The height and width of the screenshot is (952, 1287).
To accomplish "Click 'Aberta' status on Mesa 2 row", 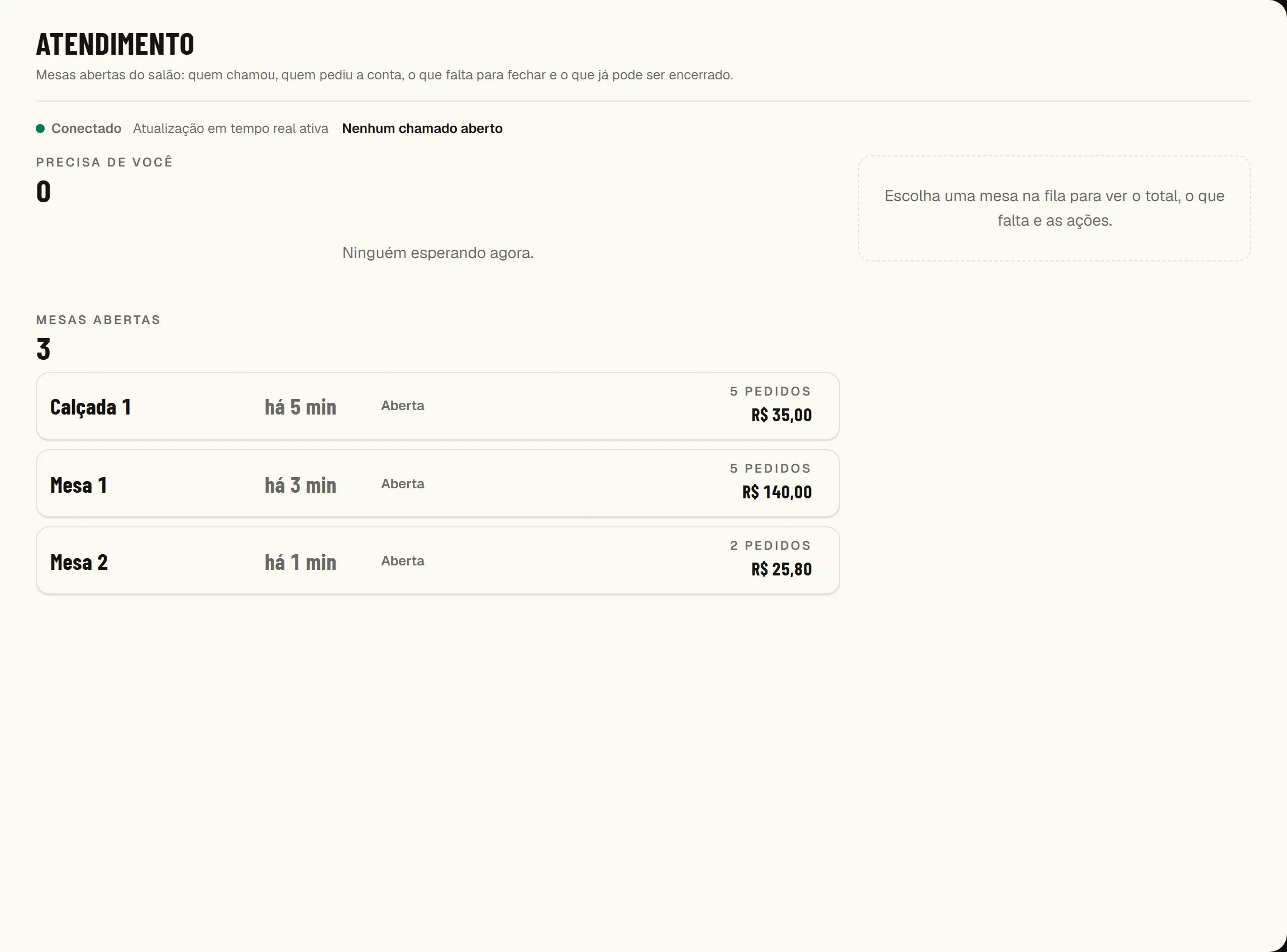I will point(403,561).
